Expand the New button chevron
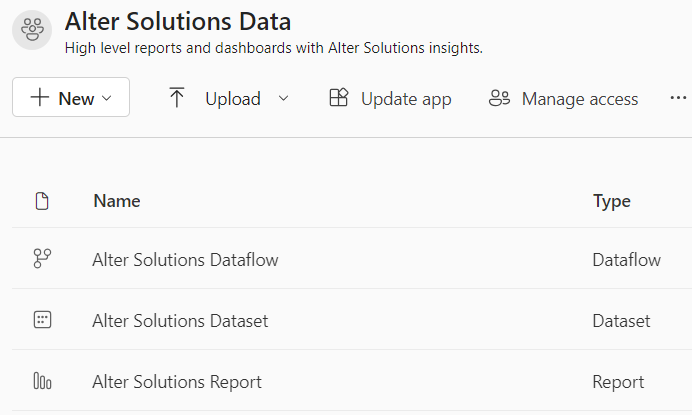The image size is (692, 415). pos(107,99)
